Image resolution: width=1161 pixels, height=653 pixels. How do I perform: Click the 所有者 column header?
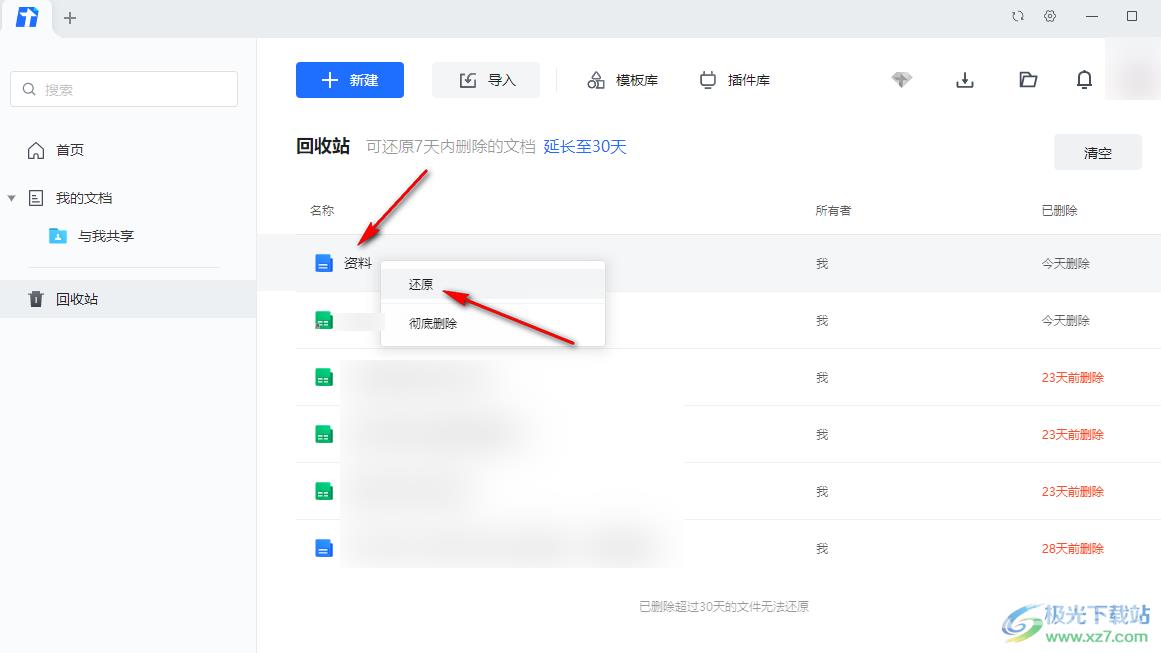point(833,211)
